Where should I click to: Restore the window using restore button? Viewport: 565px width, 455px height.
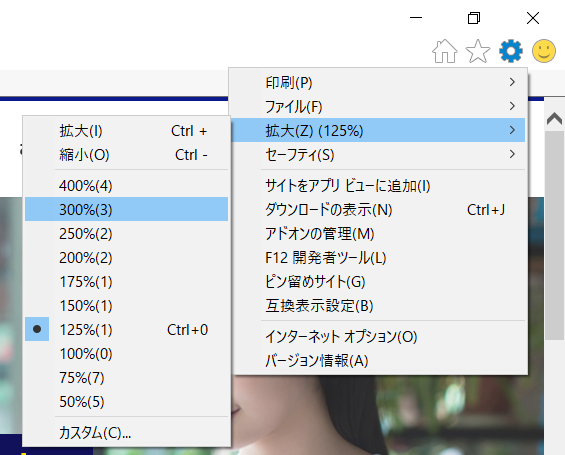[x=474, y=18]
